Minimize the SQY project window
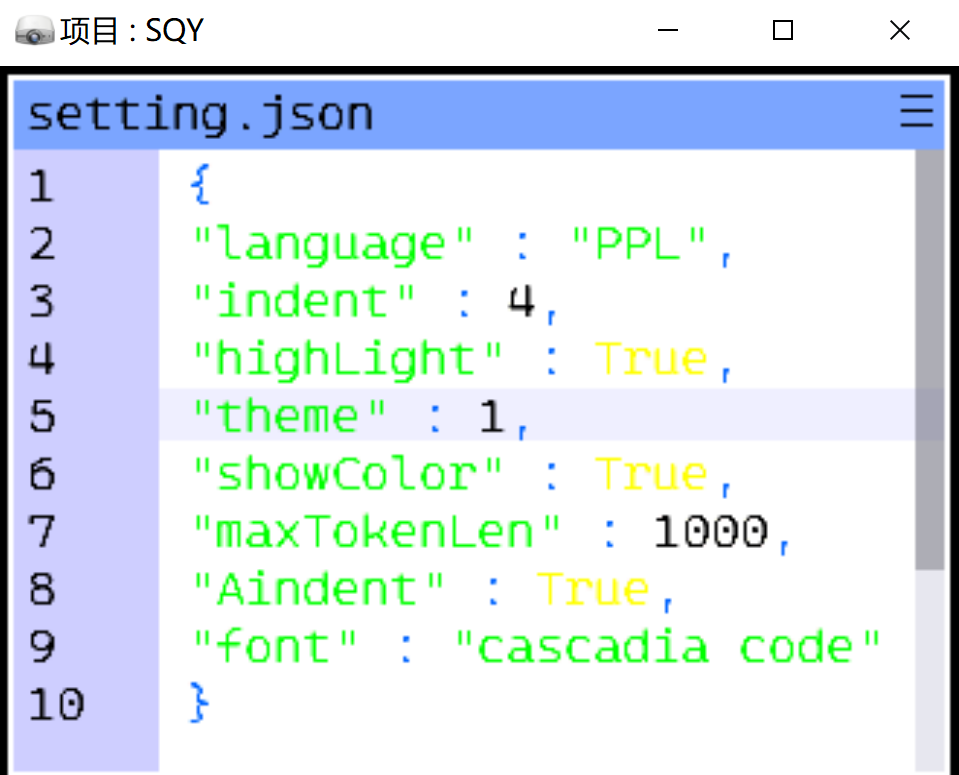This screenshot has width=959, height=775. (x=668, y=30)
